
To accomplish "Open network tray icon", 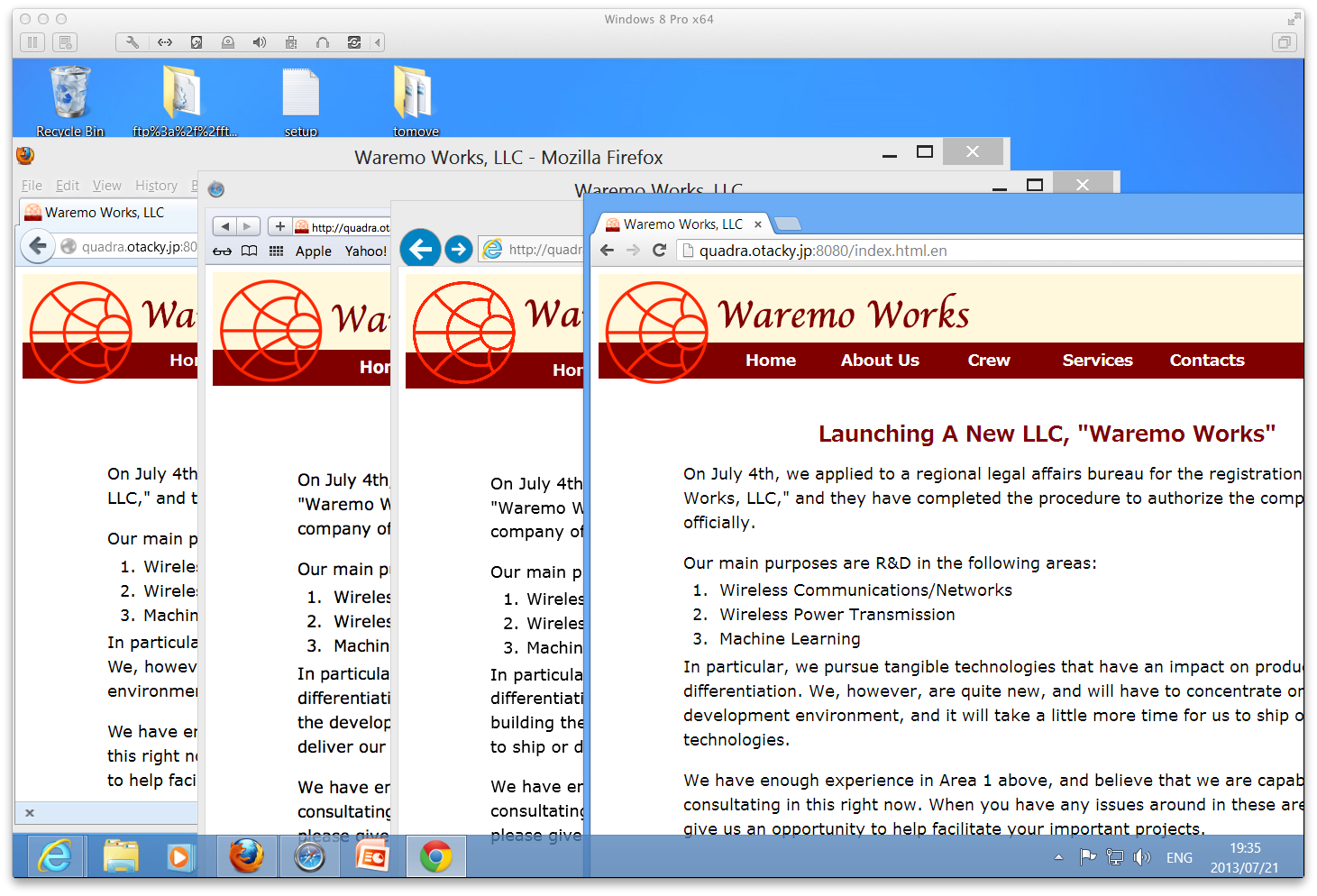I will 1115,857.
